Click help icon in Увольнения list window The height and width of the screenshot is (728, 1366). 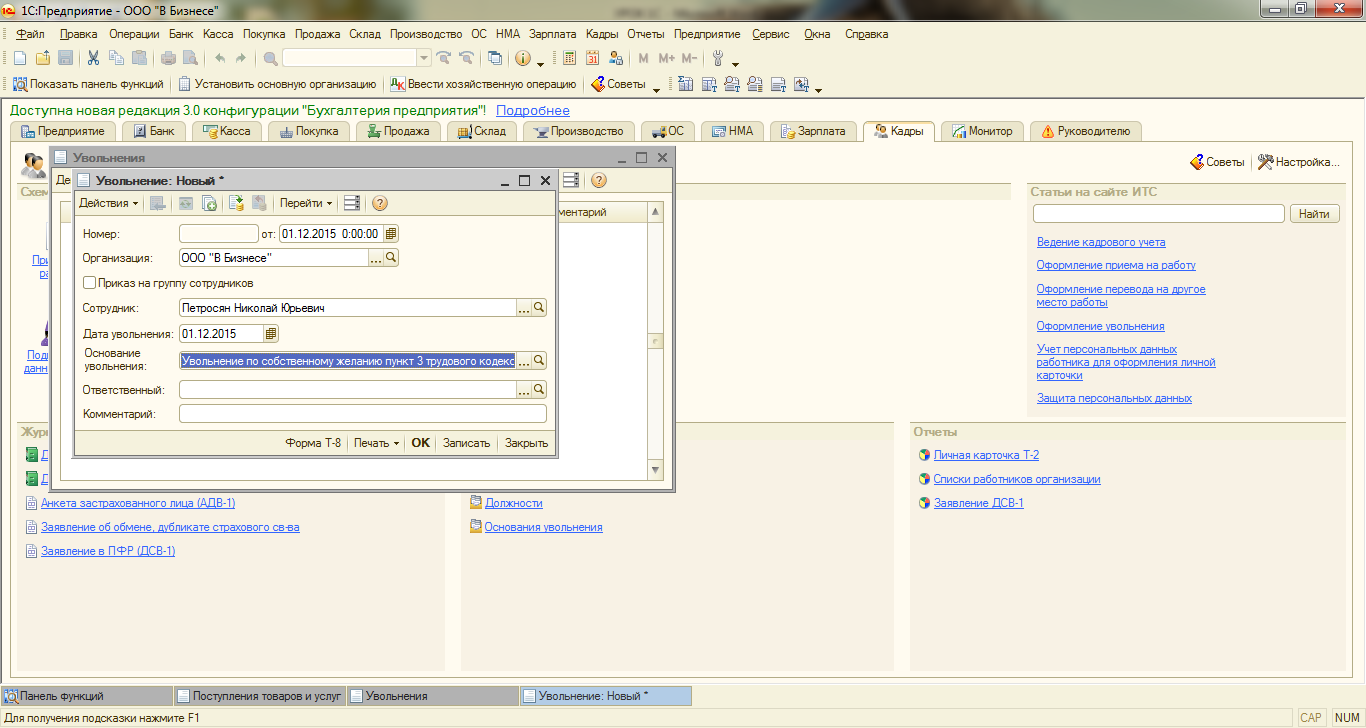[x=599, y=180]
